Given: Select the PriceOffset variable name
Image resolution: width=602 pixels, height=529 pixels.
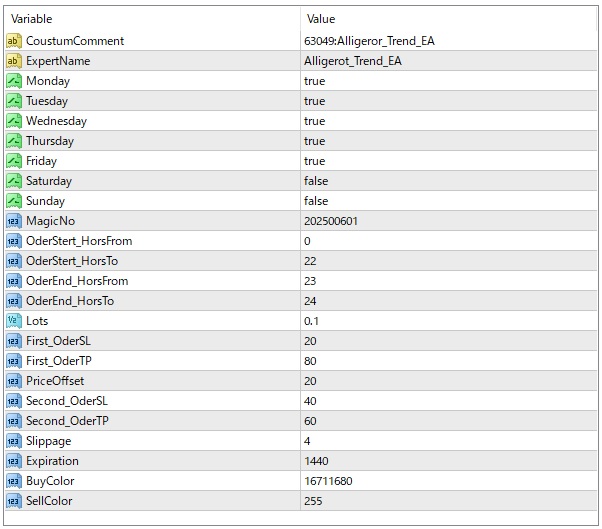Looking at the screenshot, I should coord(55,381).
